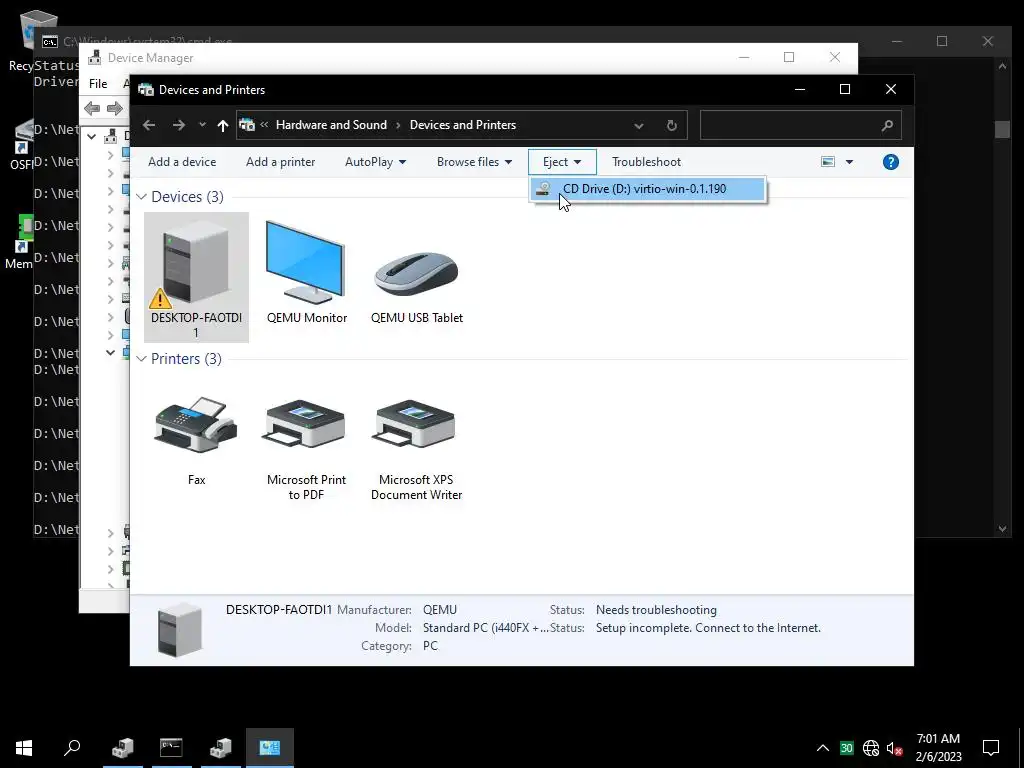1024x768 pixels.
Task: Click the muted volume tray icon
Action: [895, 748]
